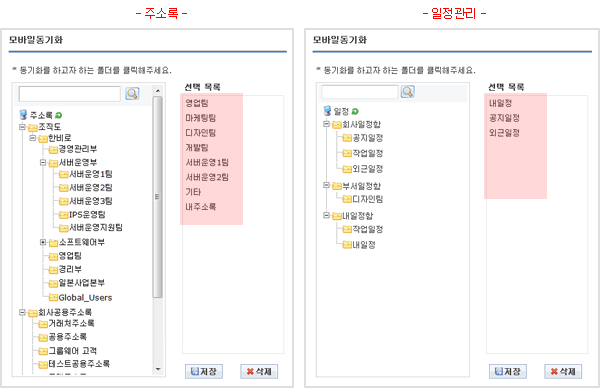Image resolution: width=600 pixels, height=388 pixels.
Task: Collapse the 부서일정함 tree node
Action: (x=326, y=185)
